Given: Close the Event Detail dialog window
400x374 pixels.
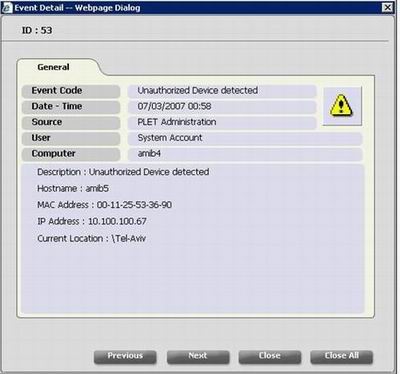Looking at the screenshot, I should click(387, 7).
